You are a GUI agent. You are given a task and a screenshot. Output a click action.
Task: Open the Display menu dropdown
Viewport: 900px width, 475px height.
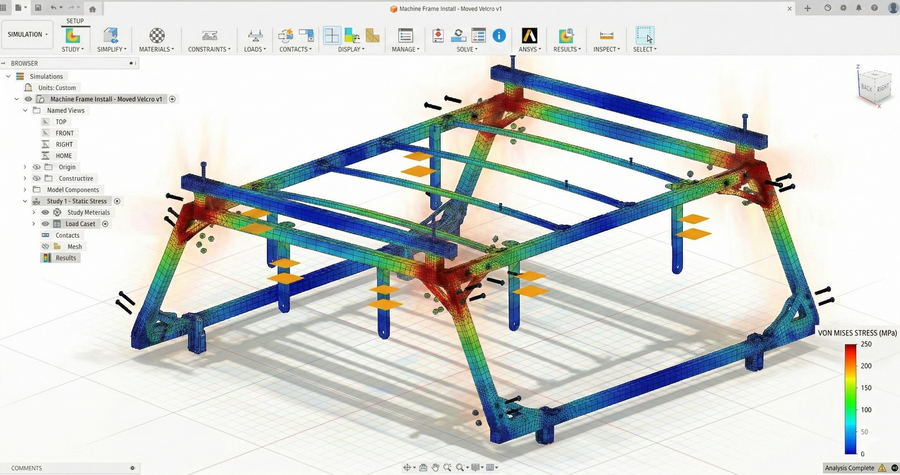(350, 49)
